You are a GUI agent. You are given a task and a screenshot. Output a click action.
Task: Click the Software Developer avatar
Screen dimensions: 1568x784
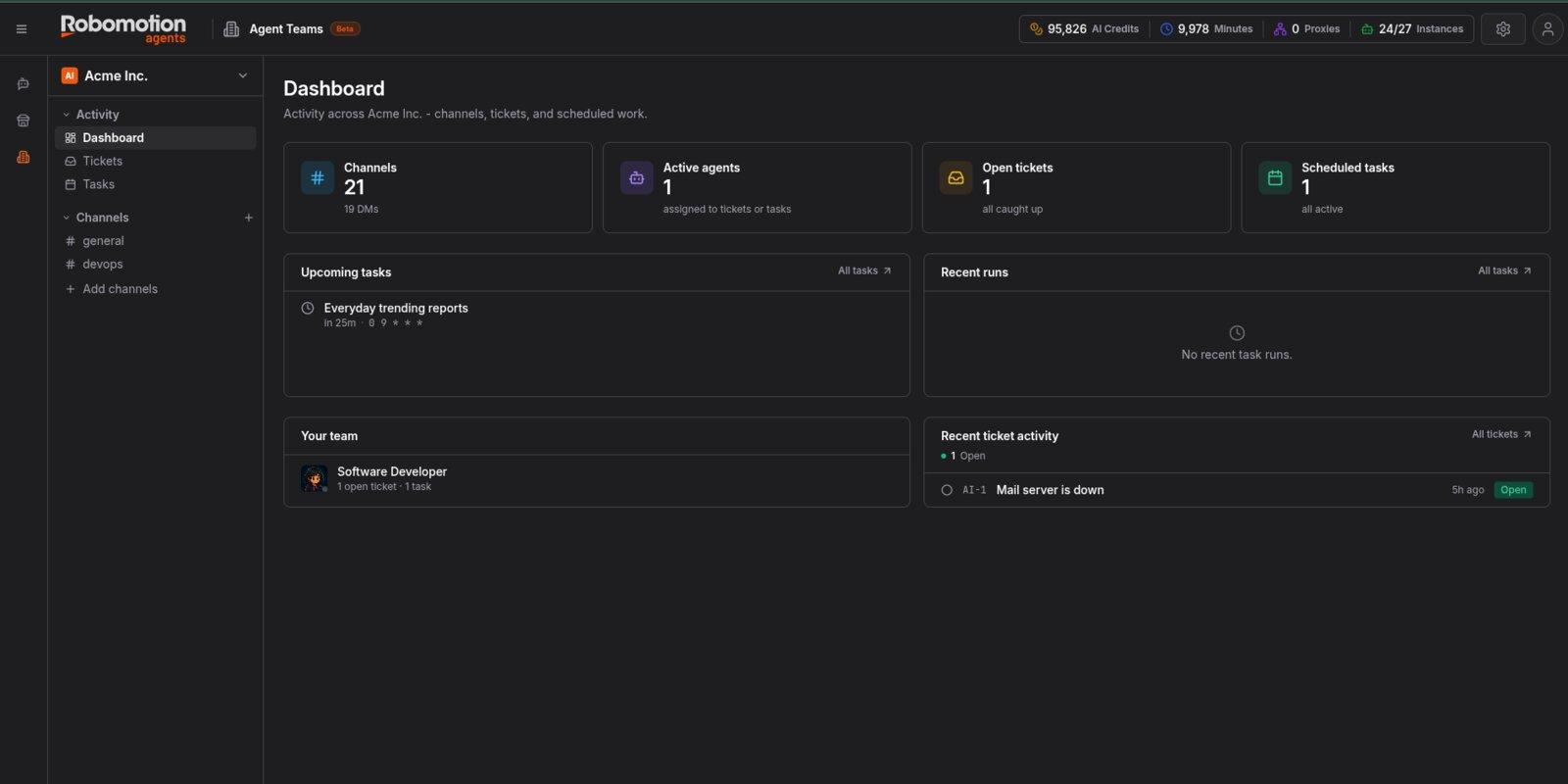pyautogui.click(x=314, y=478)
